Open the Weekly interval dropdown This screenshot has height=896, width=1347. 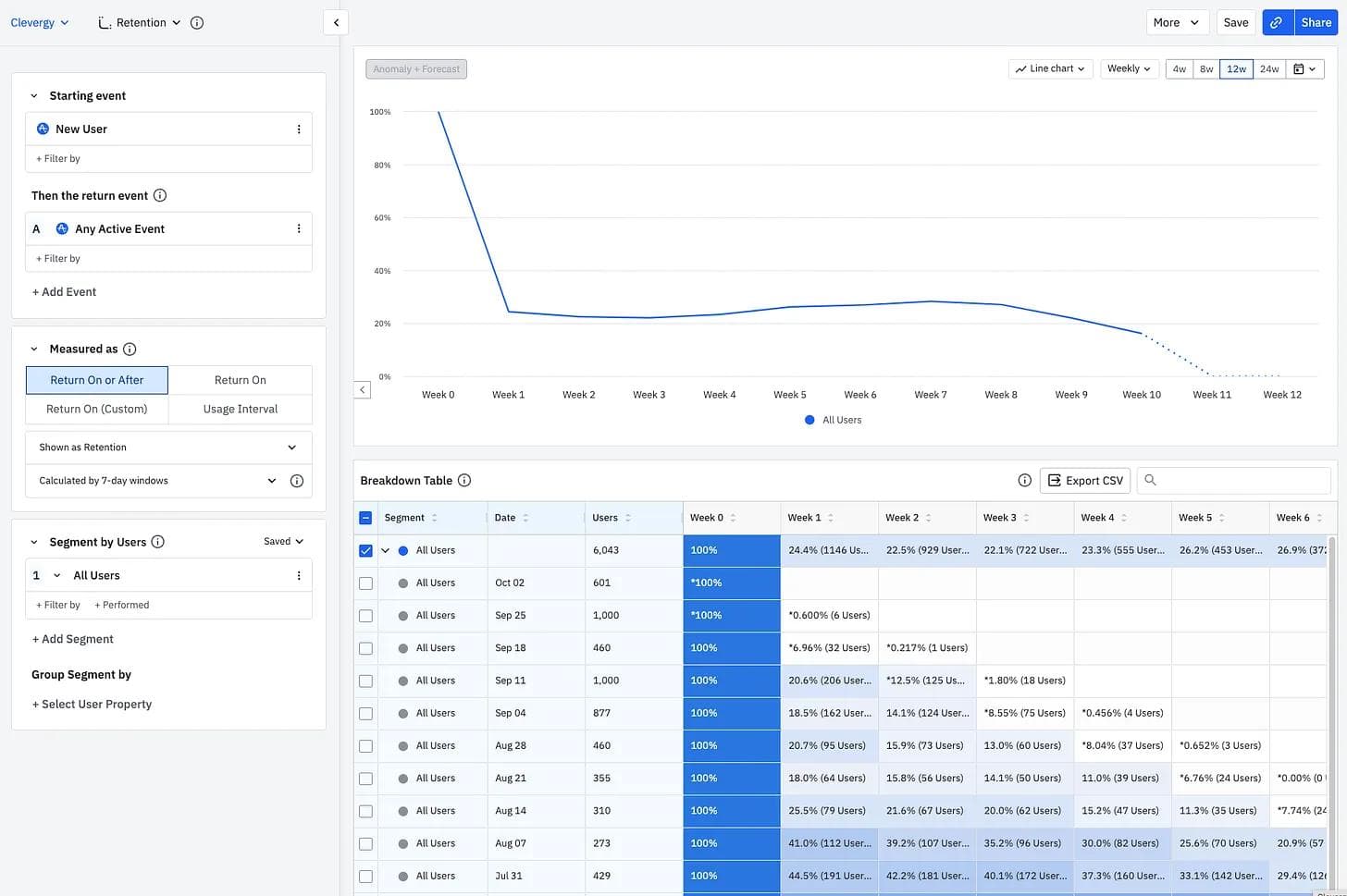click(x=1129, y=69)
